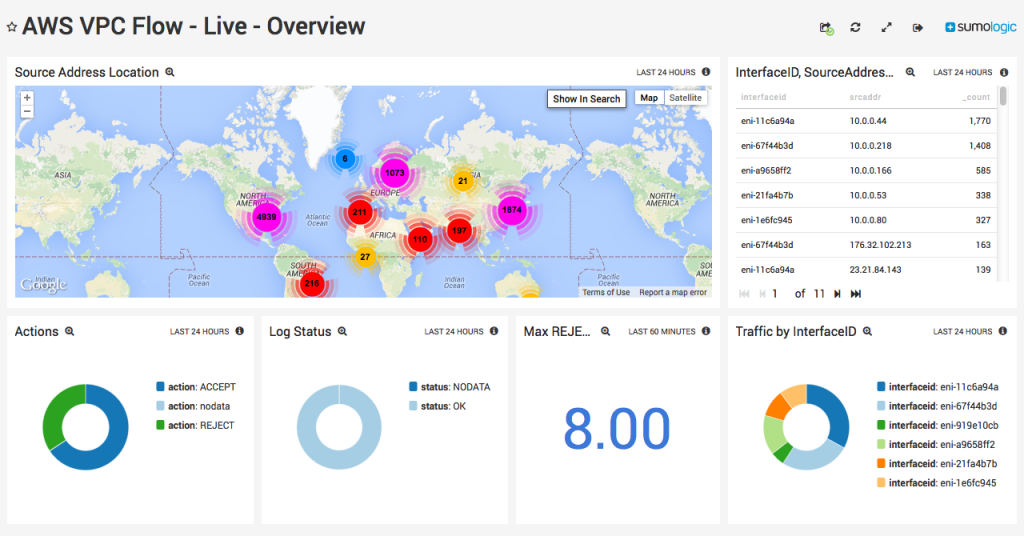Click the share dashboard icon in header
Image resolution: width=1024 pixels, height=536 pixels.
[x=826, y=27]
